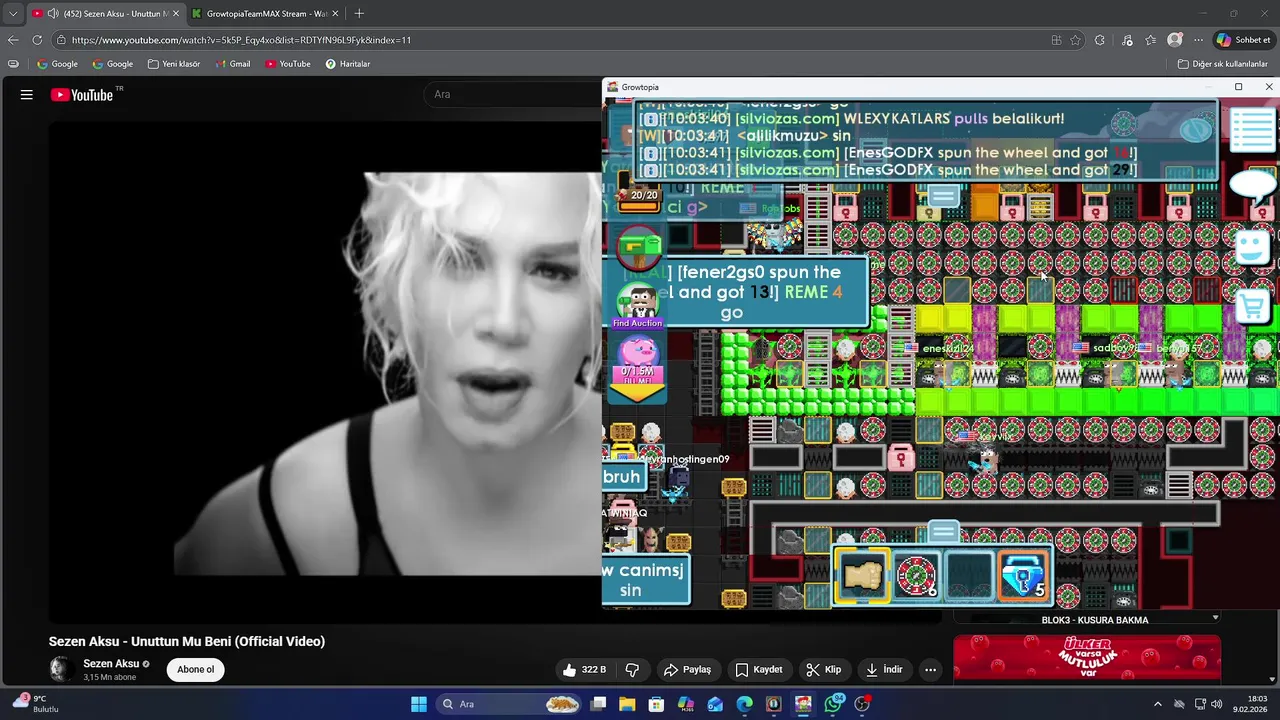Screen dimensions: 1280x720
Task: Open more actions menu beside İndir
Action: [930, 670]
